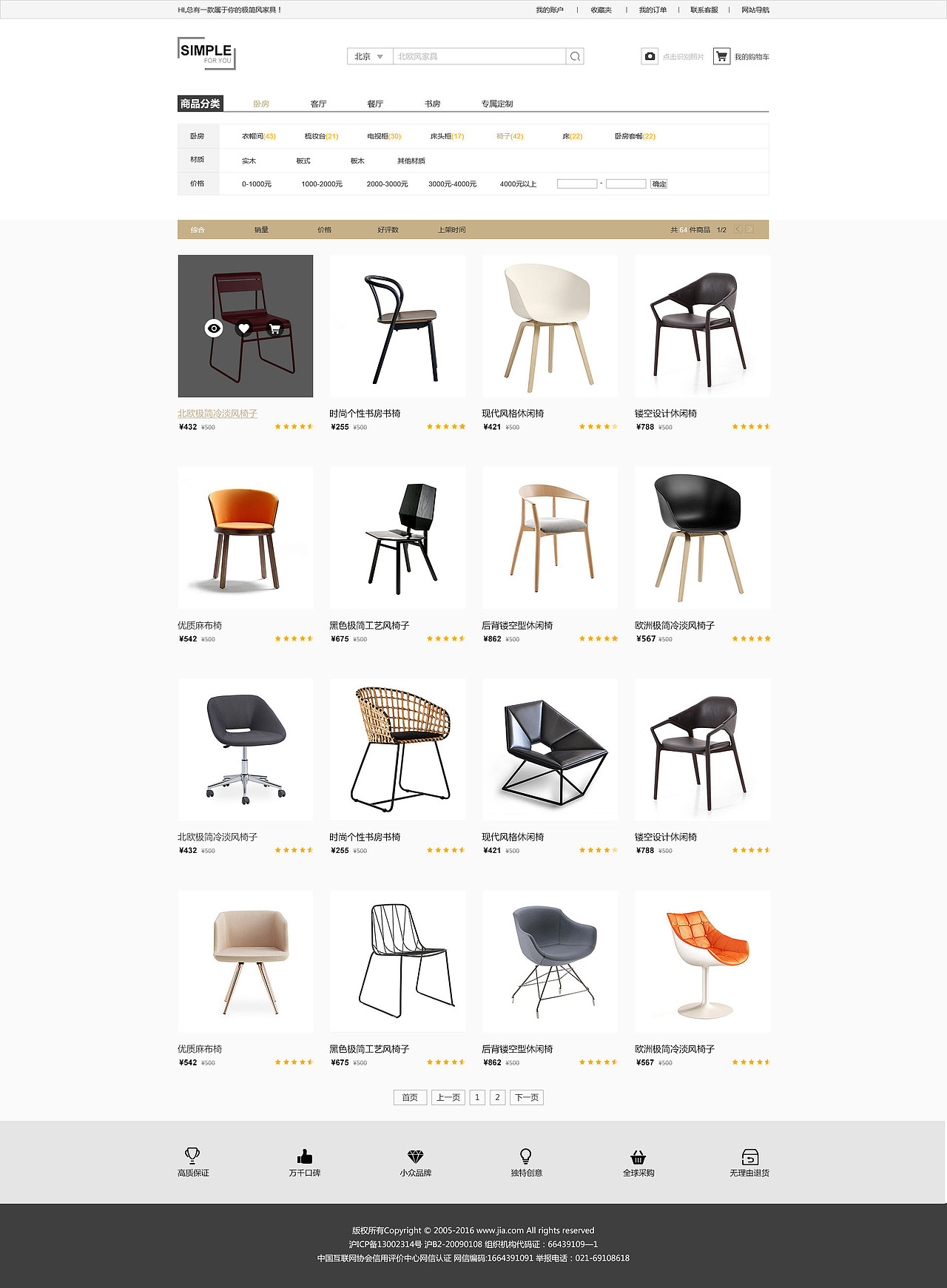Click the lightbulb 独特创意 icon

pyautogui.click(x=526, y=1156)
